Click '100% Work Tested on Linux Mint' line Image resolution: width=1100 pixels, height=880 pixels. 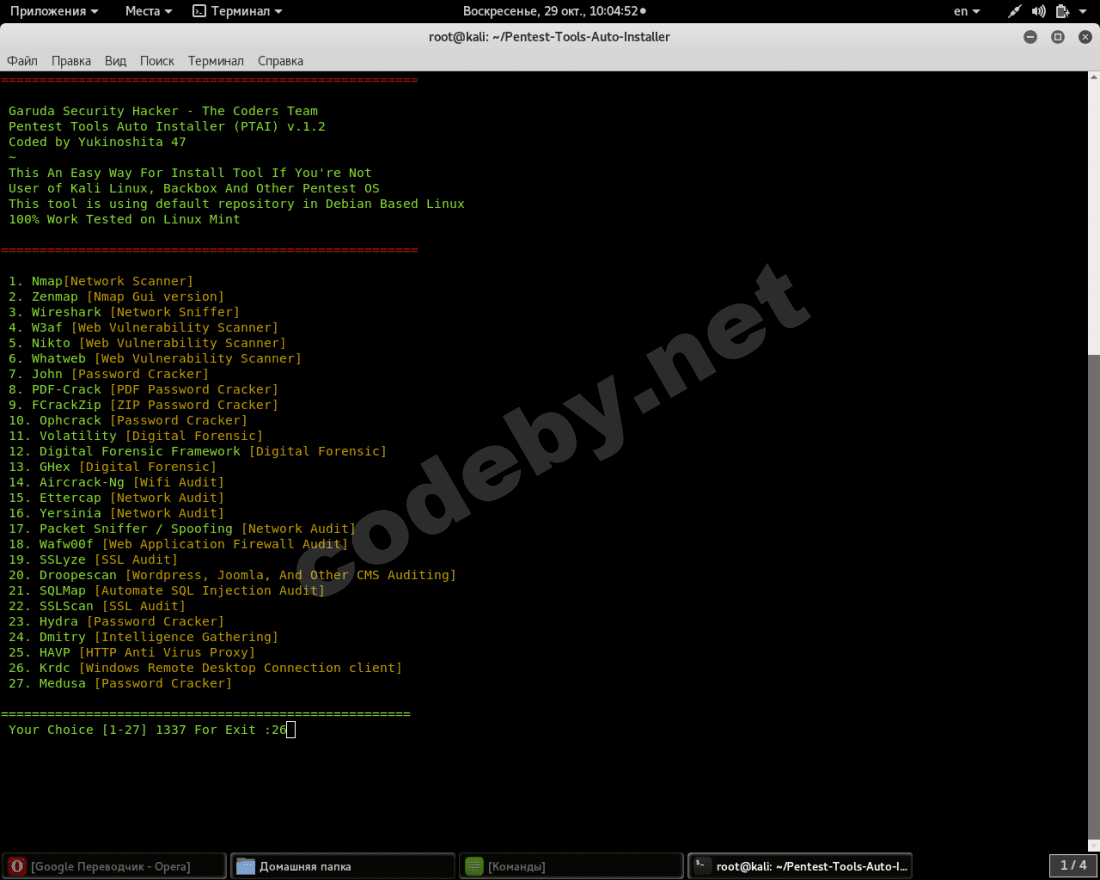[124, 219]
